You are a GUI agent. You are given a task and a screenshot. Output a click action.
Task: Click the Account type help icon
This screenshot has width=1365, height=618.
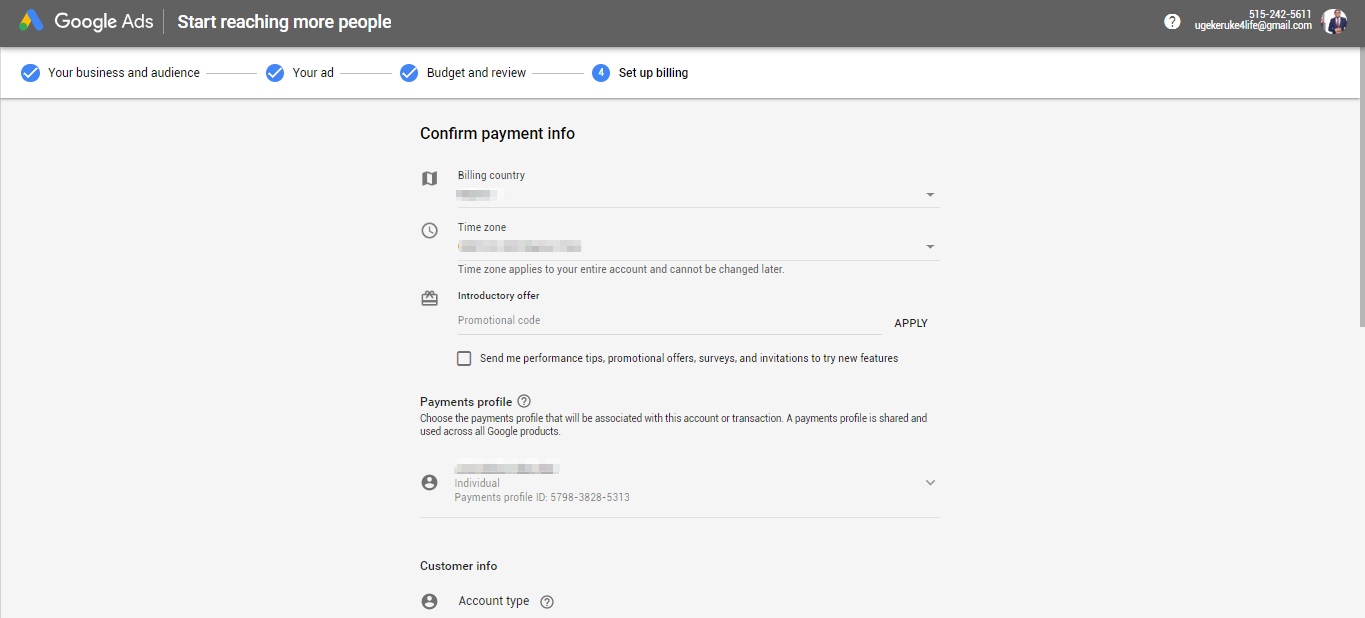[x=547, y=602]
